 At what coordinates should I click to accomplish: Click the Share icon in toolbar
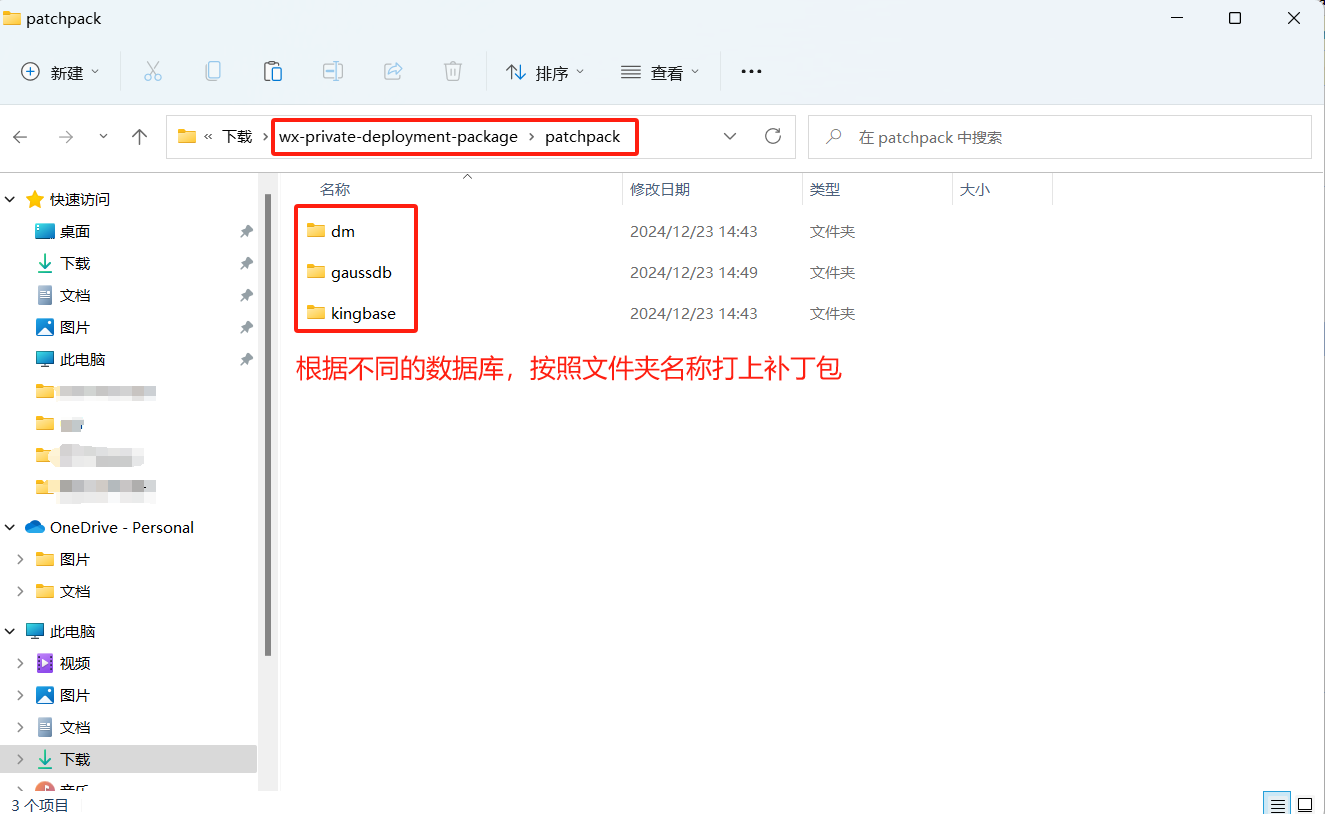click(393, 72)
